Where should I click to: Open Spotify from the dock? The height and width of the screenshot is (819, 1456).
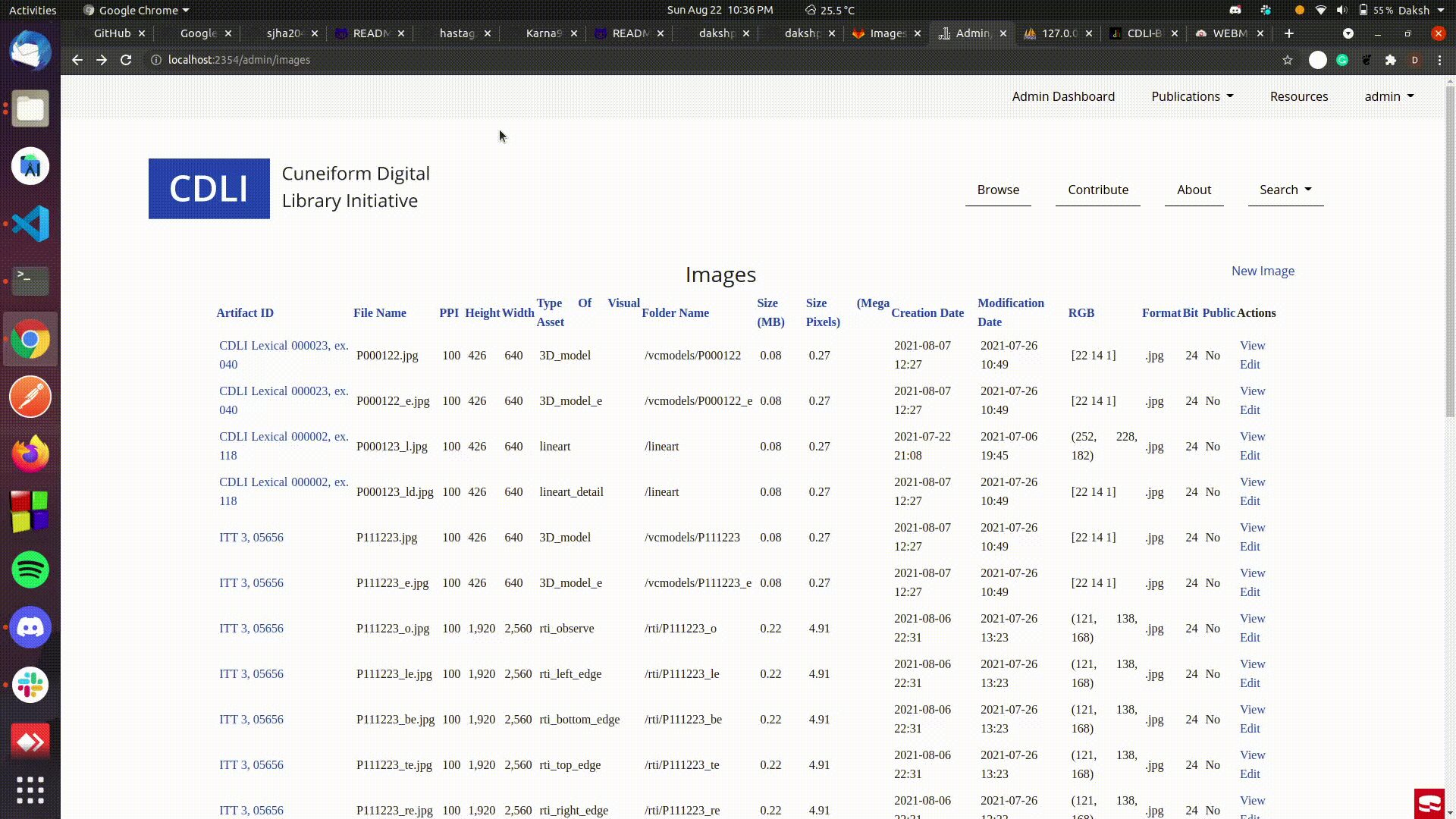click(x=30, y=570)
